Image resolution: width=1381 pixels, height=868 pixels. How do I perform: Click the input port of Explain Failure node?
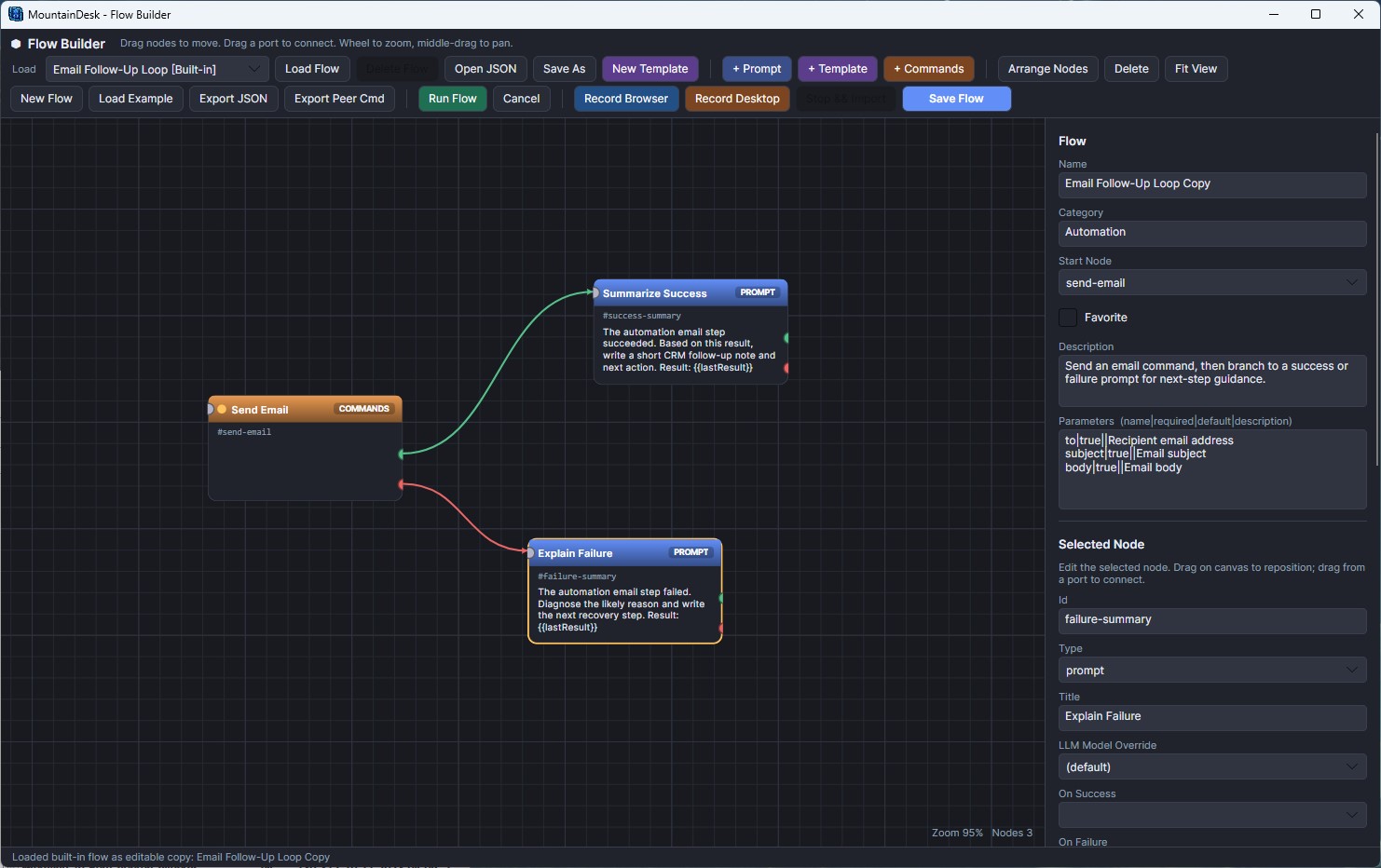530,552
